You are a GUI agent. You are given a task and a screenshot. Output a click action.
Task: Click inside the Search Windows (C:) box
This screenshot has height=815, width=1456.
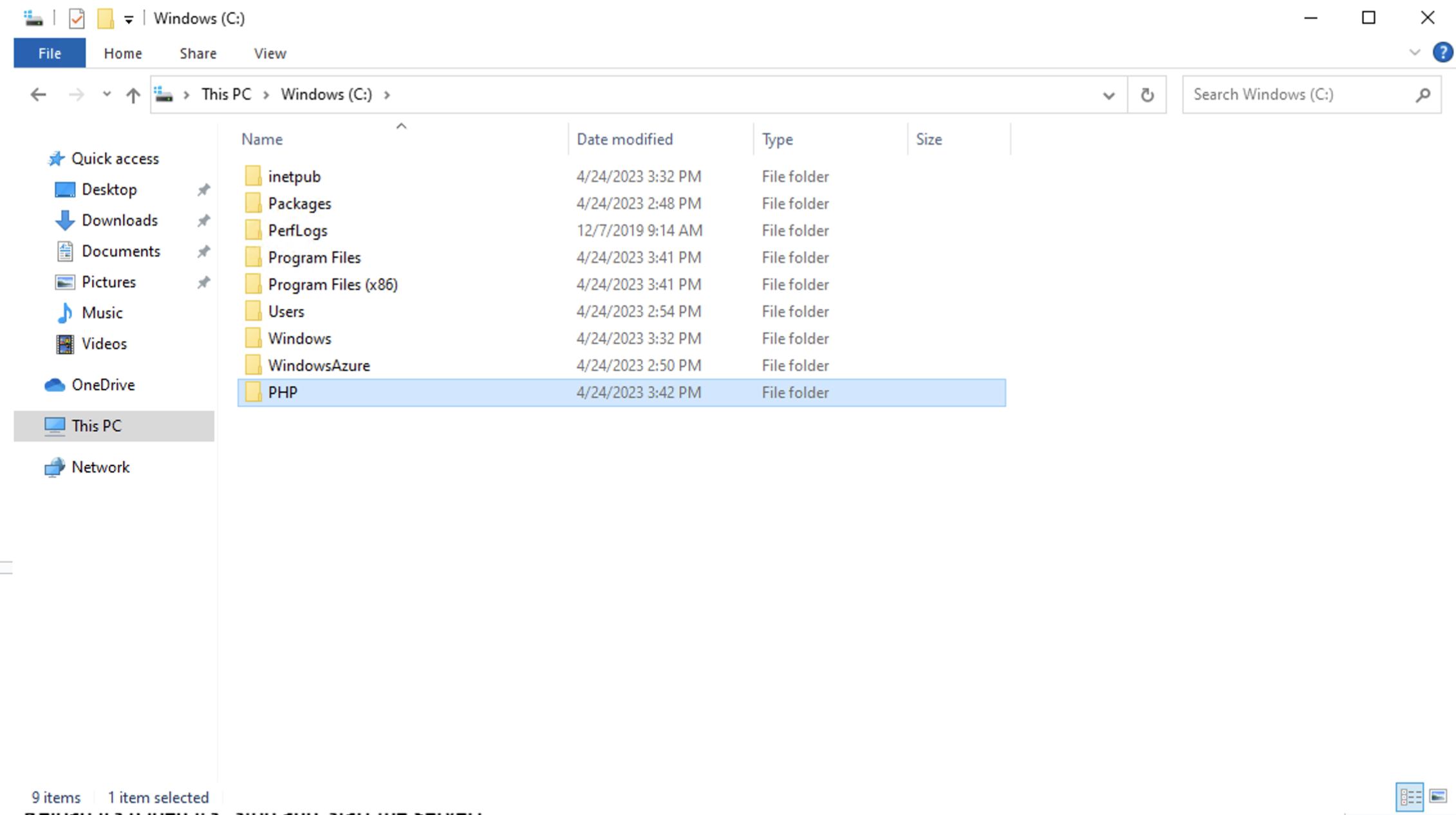[1300, 94]
